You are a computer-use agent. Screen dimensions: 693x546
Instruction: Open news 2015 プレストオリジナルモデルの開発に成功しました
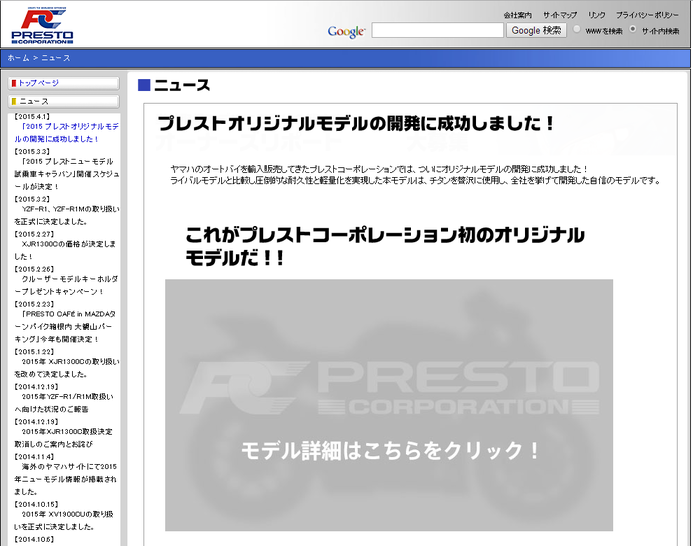[67, 133]
